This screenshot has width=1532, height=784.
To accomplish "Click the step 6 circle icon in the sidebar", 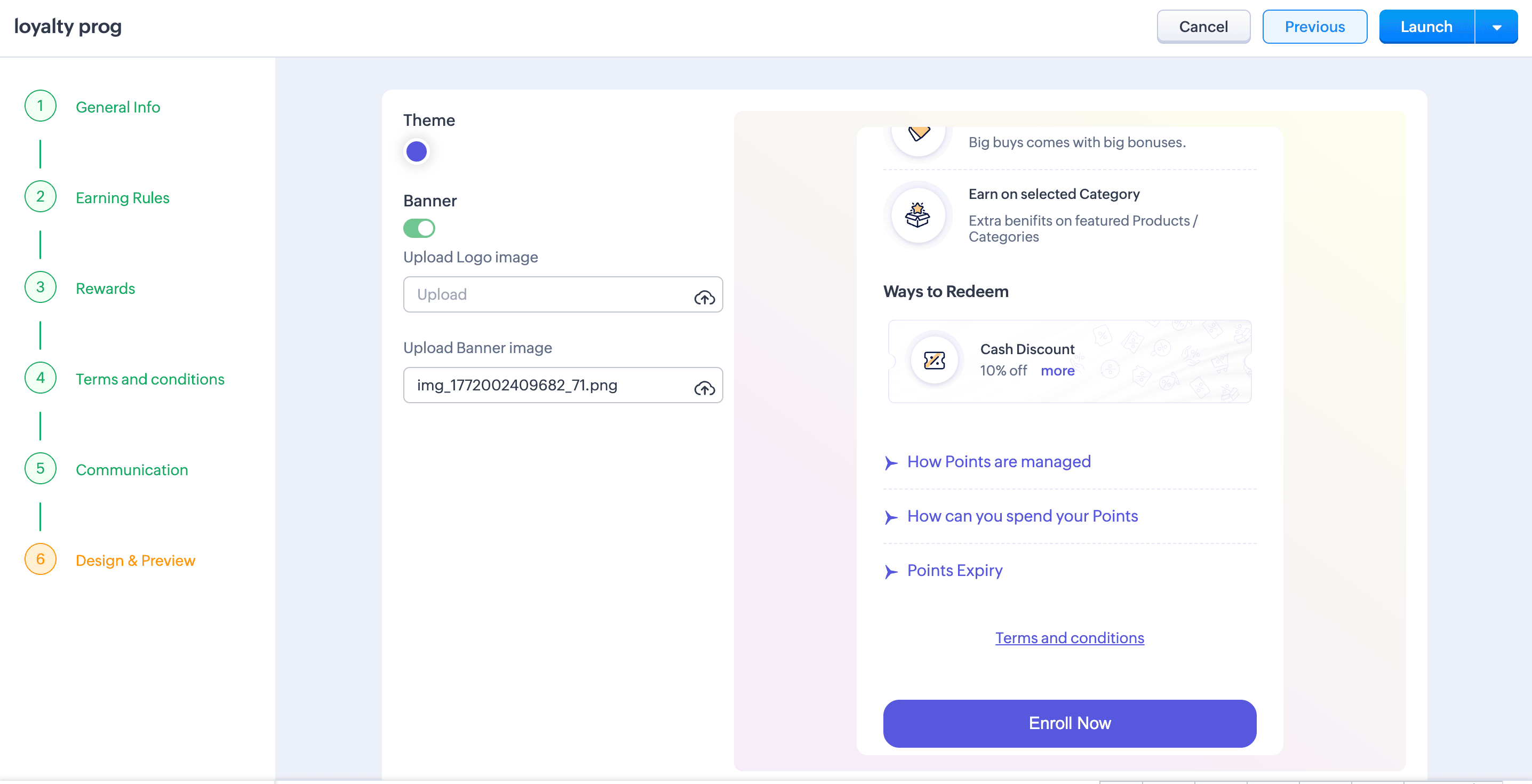I will [41, 559].
